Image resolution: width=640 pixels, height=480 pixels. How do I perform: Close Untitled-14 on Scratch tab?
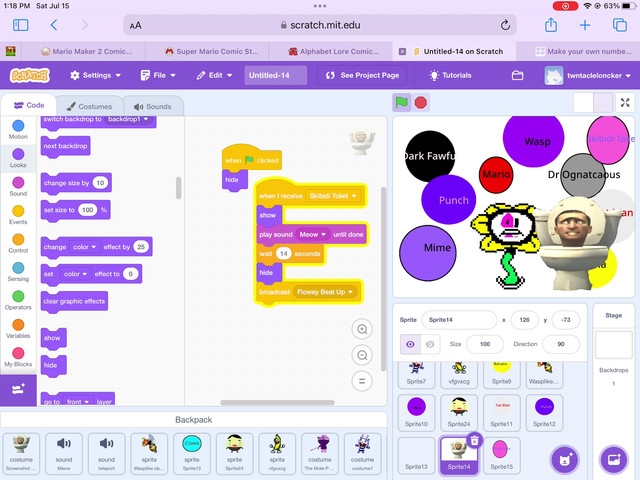(402, 51)
